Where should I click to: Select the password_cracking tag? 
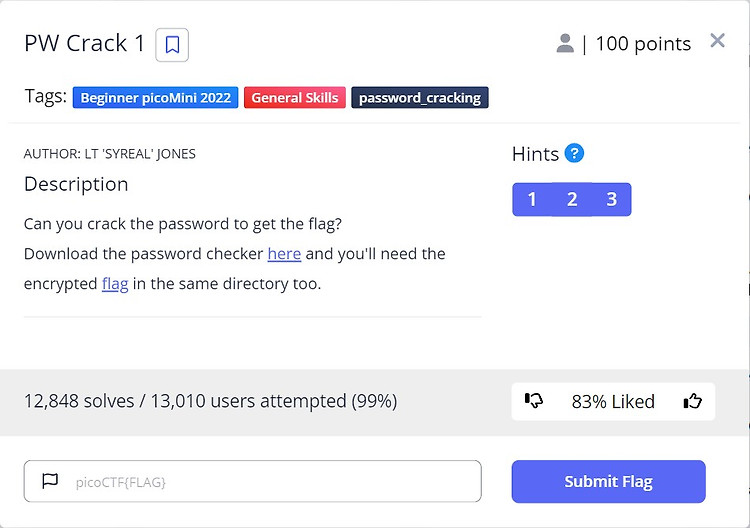420,98
